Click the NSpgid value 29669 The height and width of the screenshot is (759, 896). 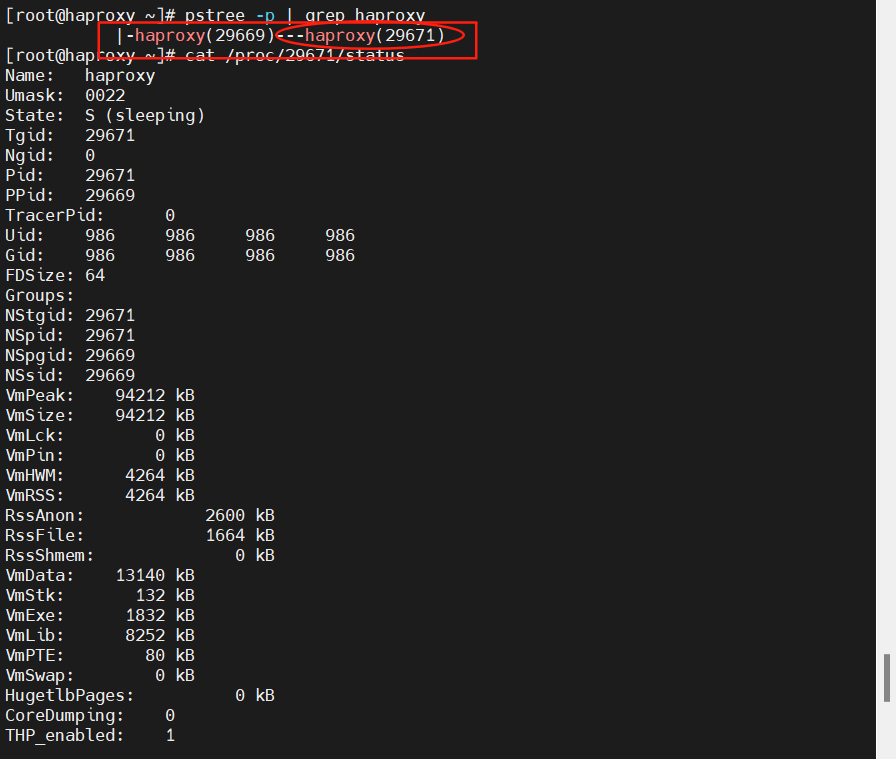click(110, 355)
